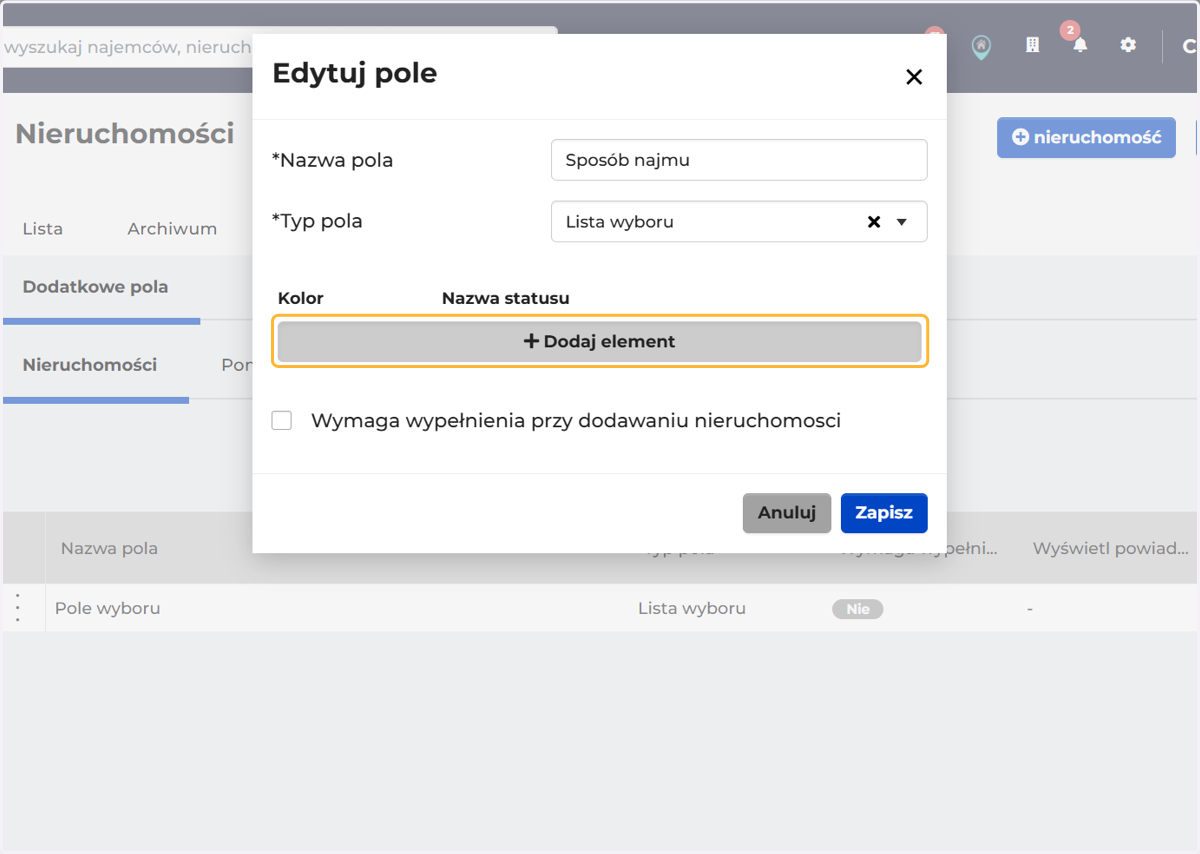1200x854 pixels.
Task: Open the buildings icon in top bar
Action: pyautogui.click(x=1033, y=45)
